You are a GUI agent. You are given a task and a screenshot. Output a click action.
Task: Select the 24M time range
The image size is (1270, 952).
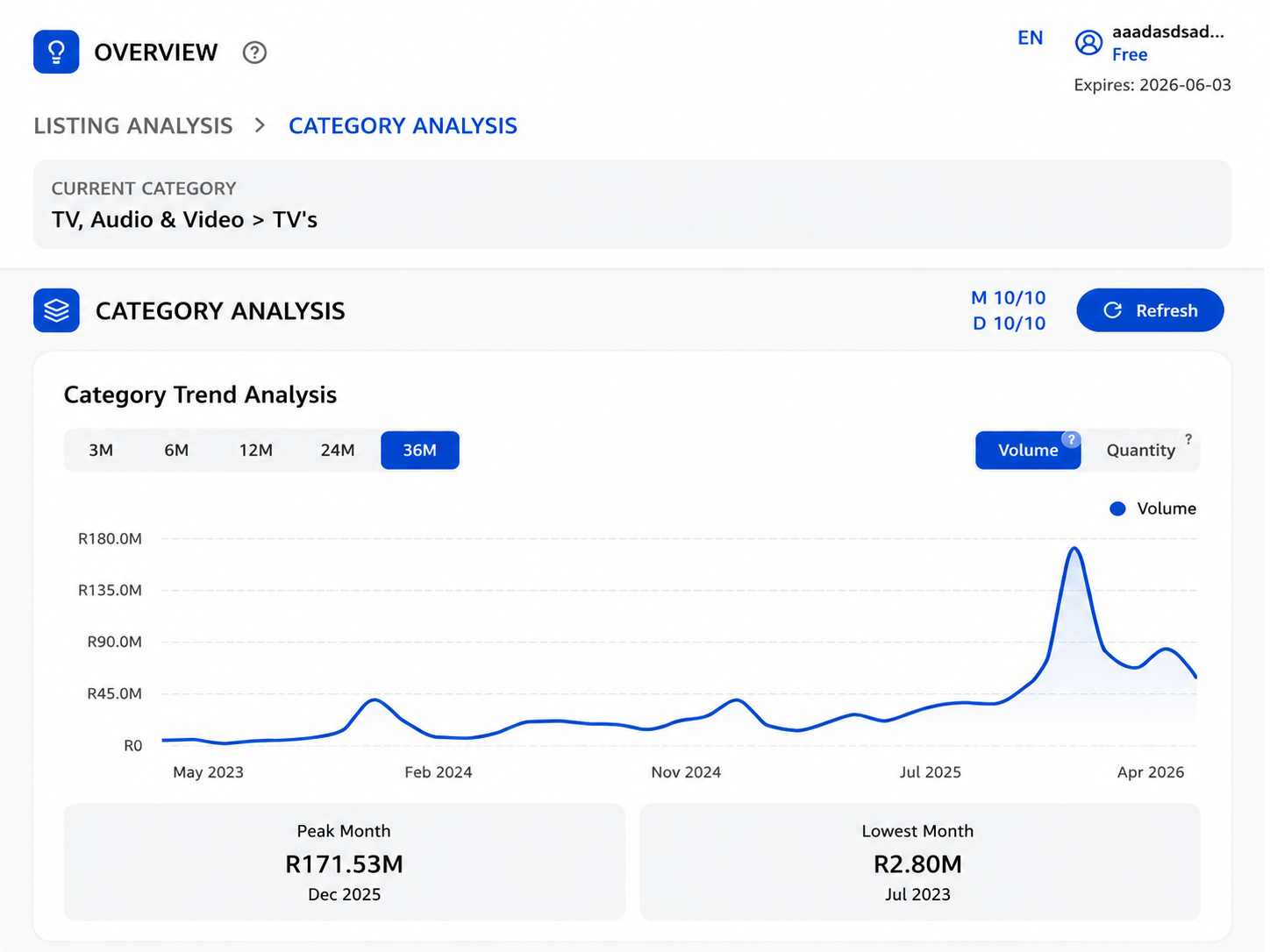click(x=338, y=451)
